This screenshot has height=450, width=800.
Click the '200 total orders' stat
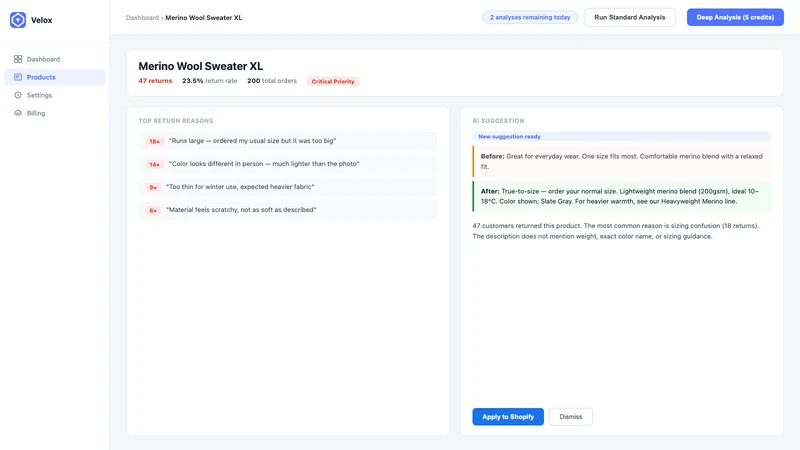click(272, 81)
